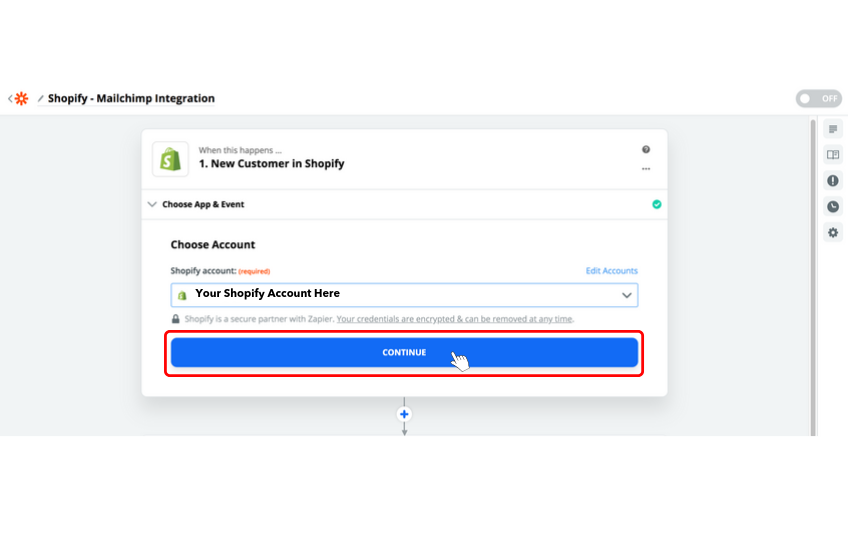Open the Shopify account dropdown

click(x=404, y=295)
